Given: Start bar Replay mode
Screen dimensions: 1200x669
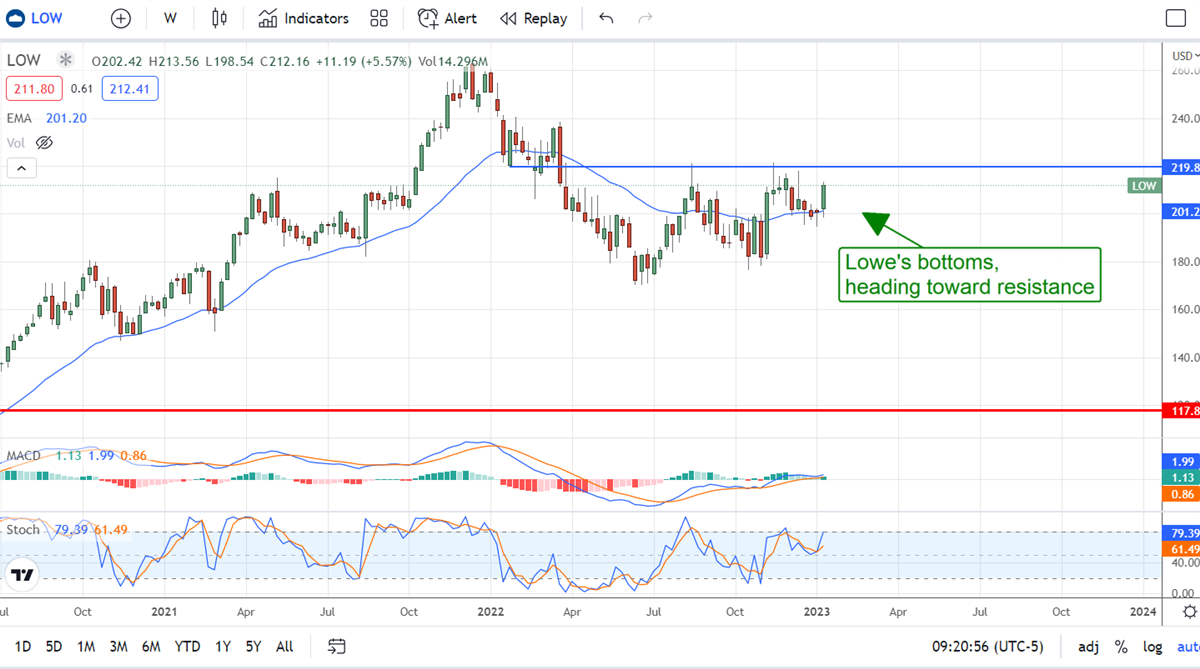Looking at the screenshot, I should tap(533, 18).
